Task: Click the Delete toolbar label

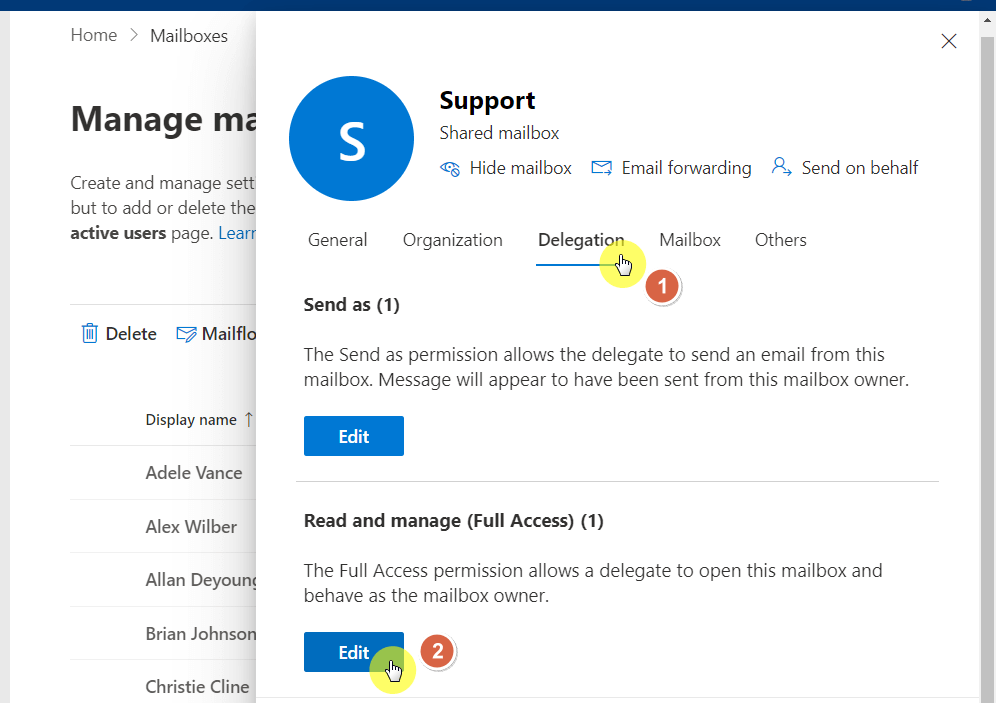Action: [x=131, y=333]
